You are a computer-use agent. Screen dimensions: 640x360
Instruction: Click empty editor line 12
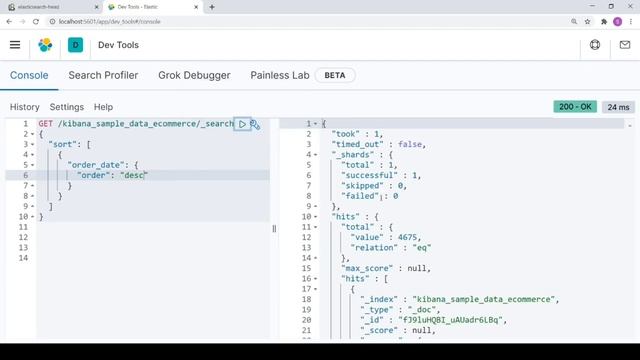(153, 238)
